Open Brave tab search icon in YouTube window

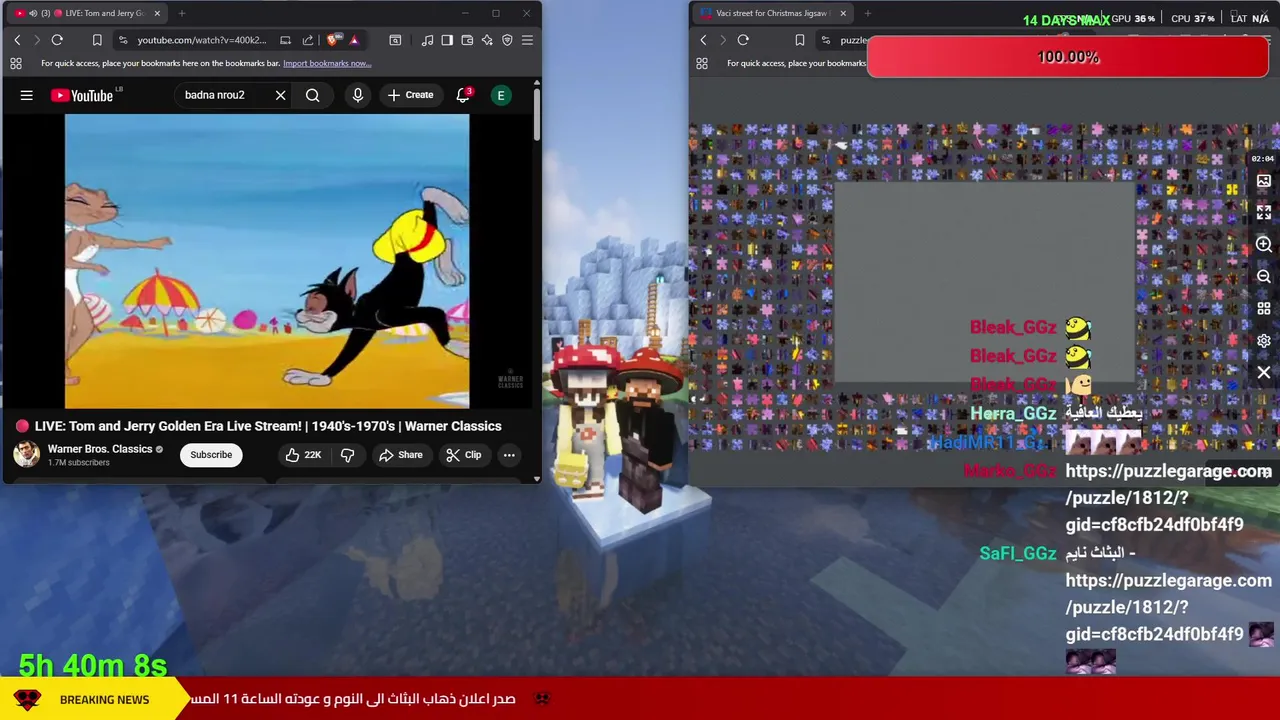pyautogui.click(x=395, y=40)
